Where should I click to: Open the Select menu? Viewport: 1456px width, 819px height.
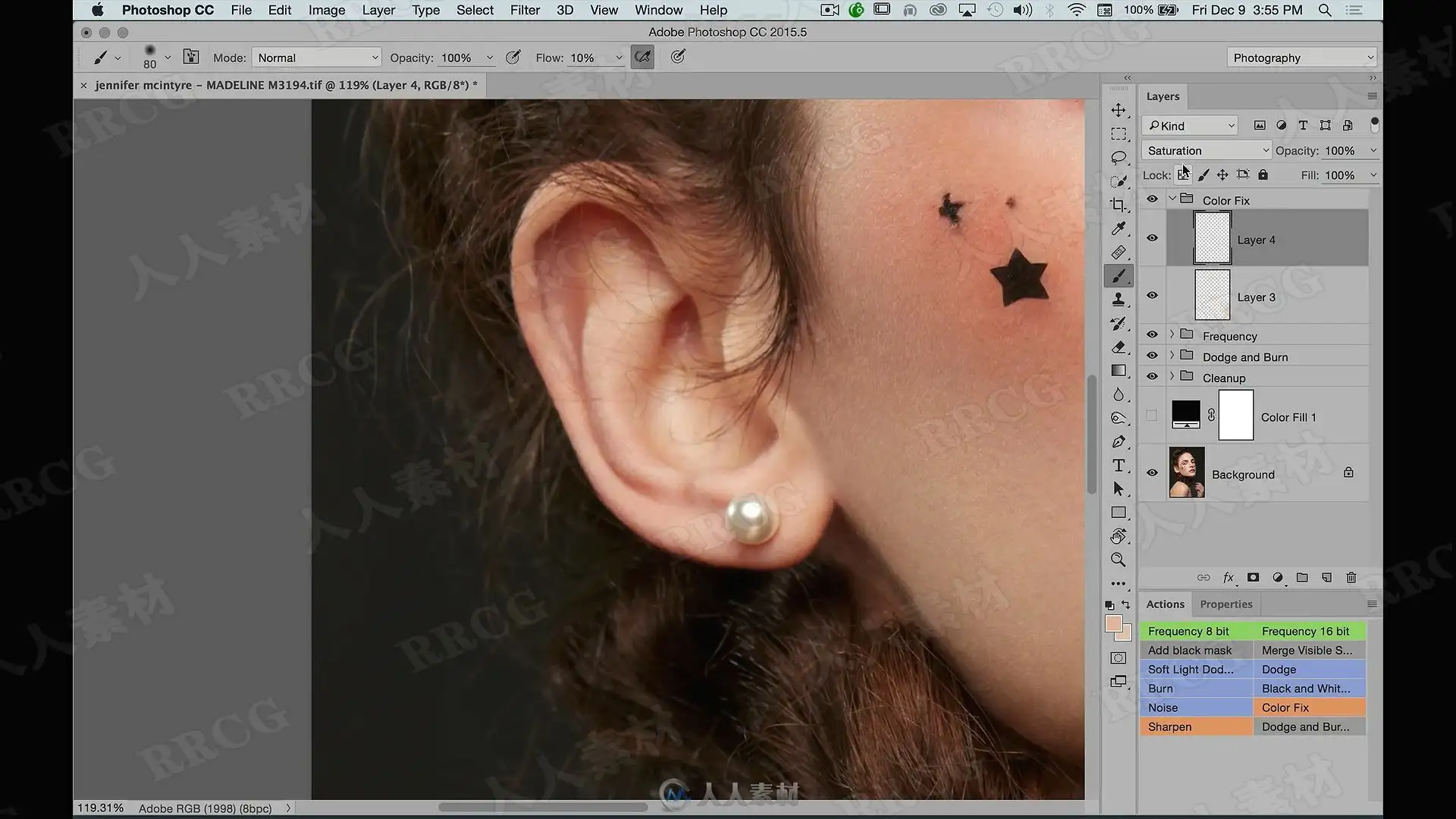(x=475, y=10)
